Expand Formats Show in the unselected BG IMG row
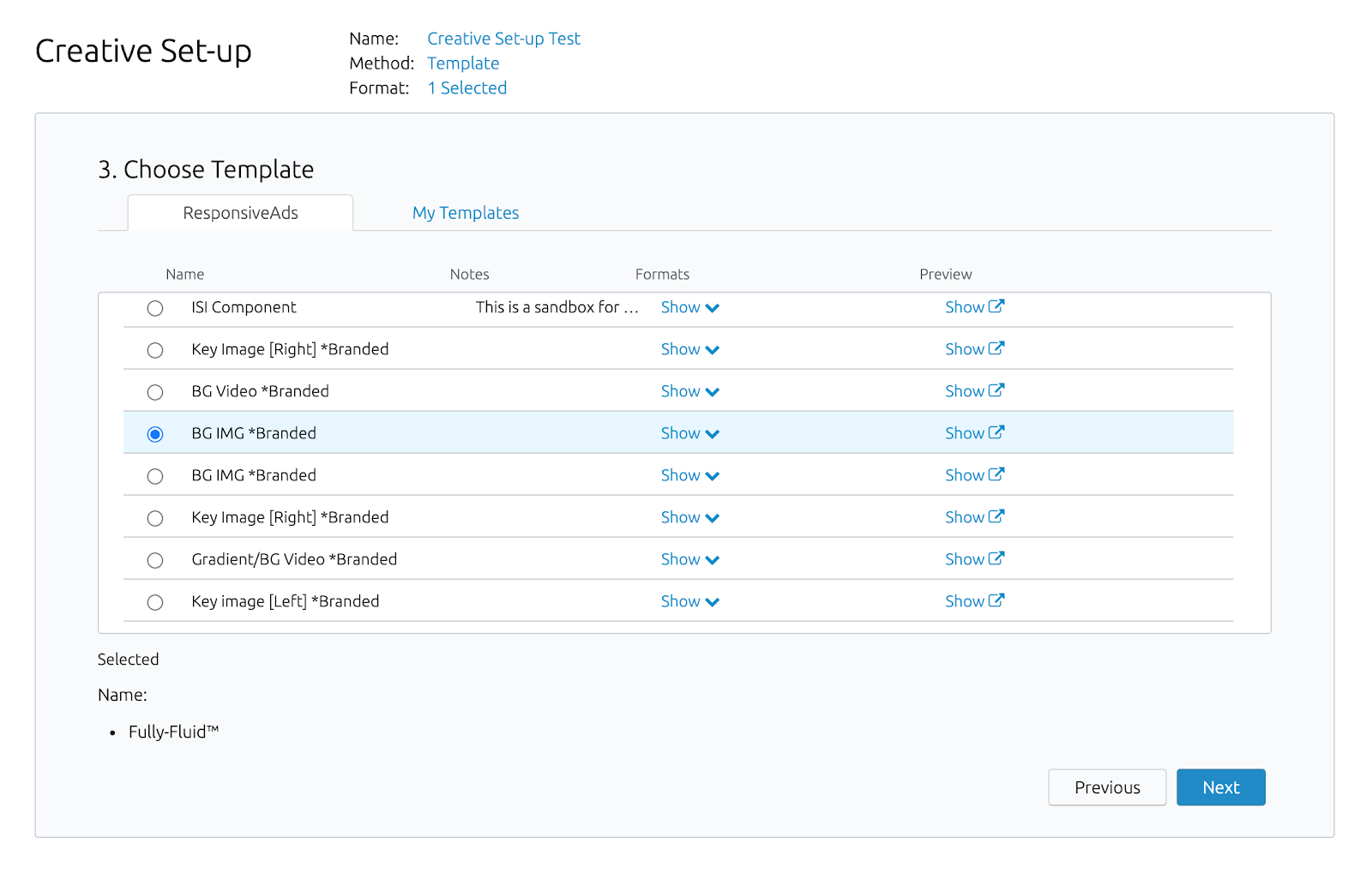This screenshot has width=1372, height=880. [690, 475]
